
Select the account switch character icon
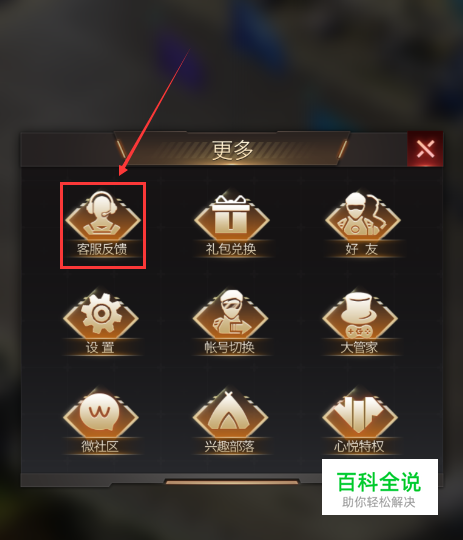click(230, 314)
